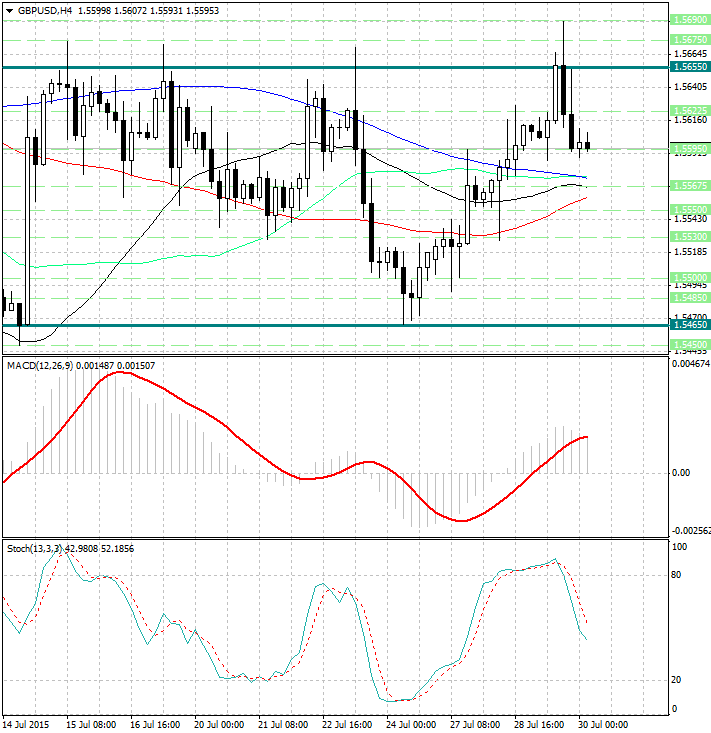Select the 1.56900 price level label

click(x=690, y=20)
